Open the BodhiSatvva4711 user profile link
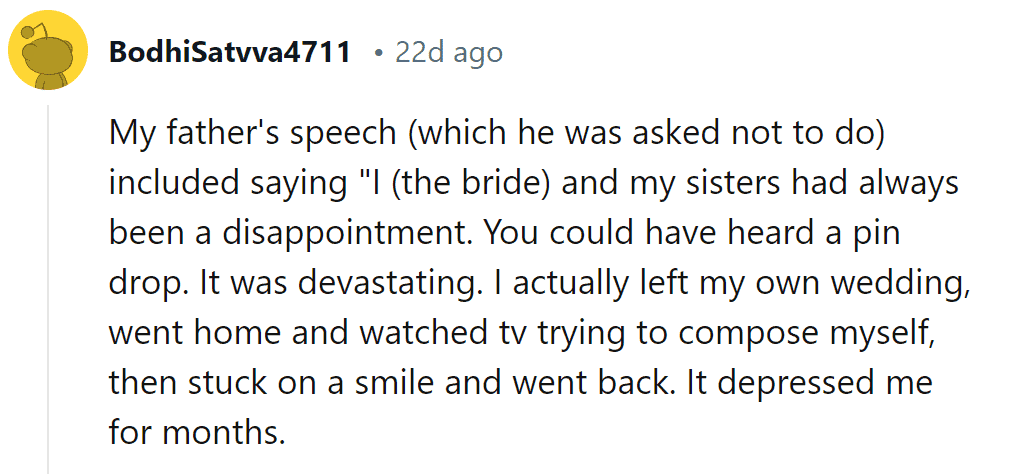 pos(230,52)
